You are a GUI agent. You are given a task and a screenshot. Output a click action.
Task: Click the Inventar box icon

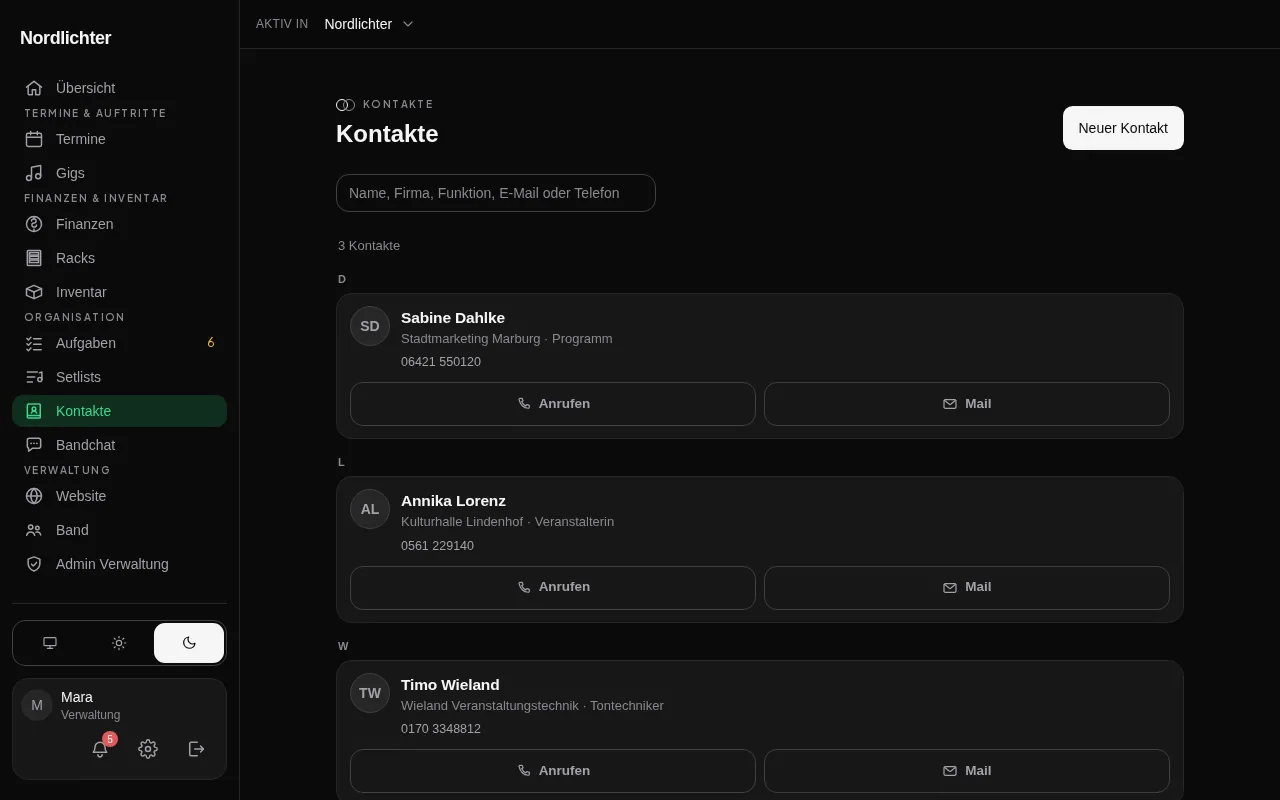(x=34, y=292)
